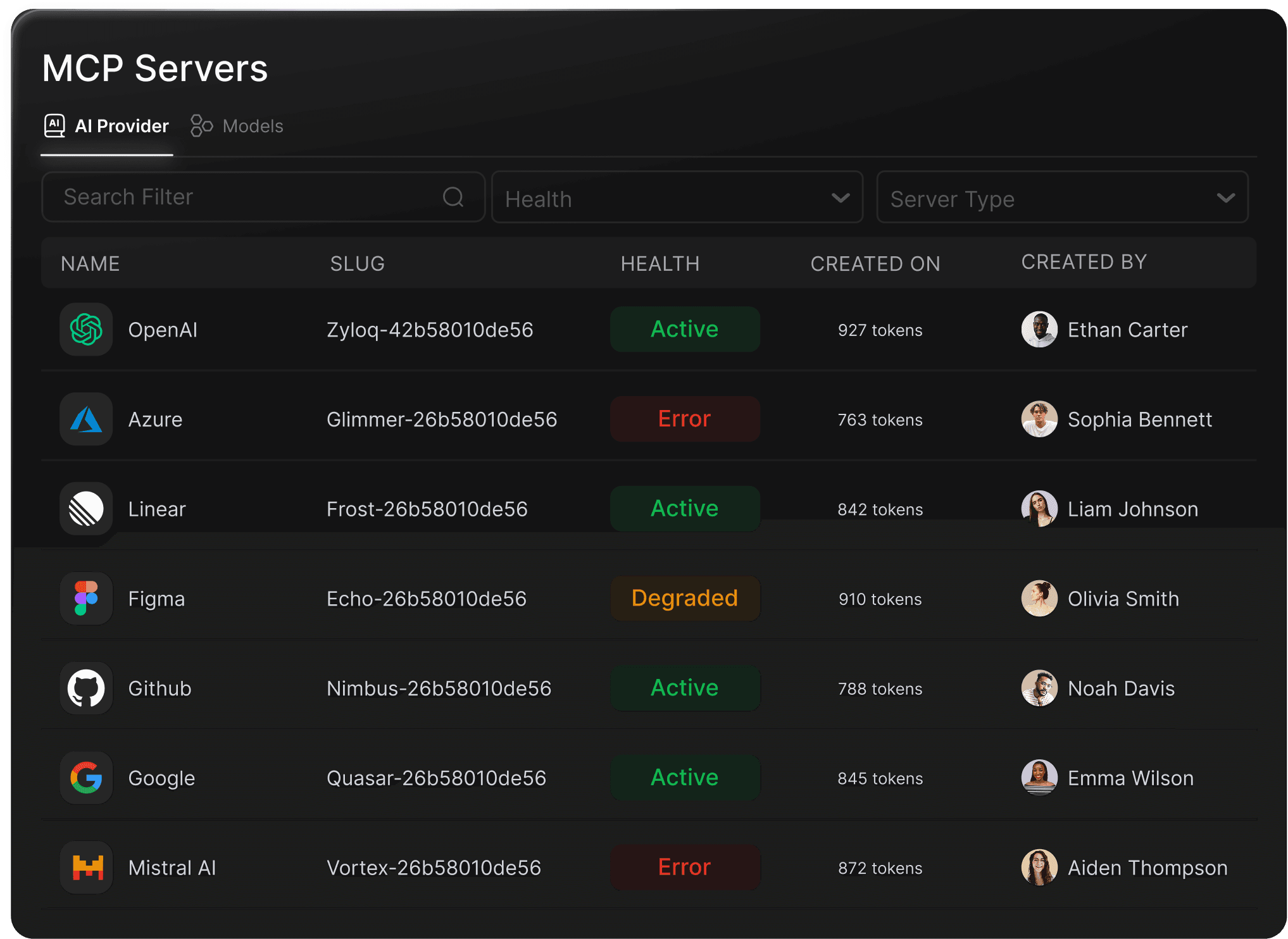Click the Azure logo icon

tap(86, 420)
